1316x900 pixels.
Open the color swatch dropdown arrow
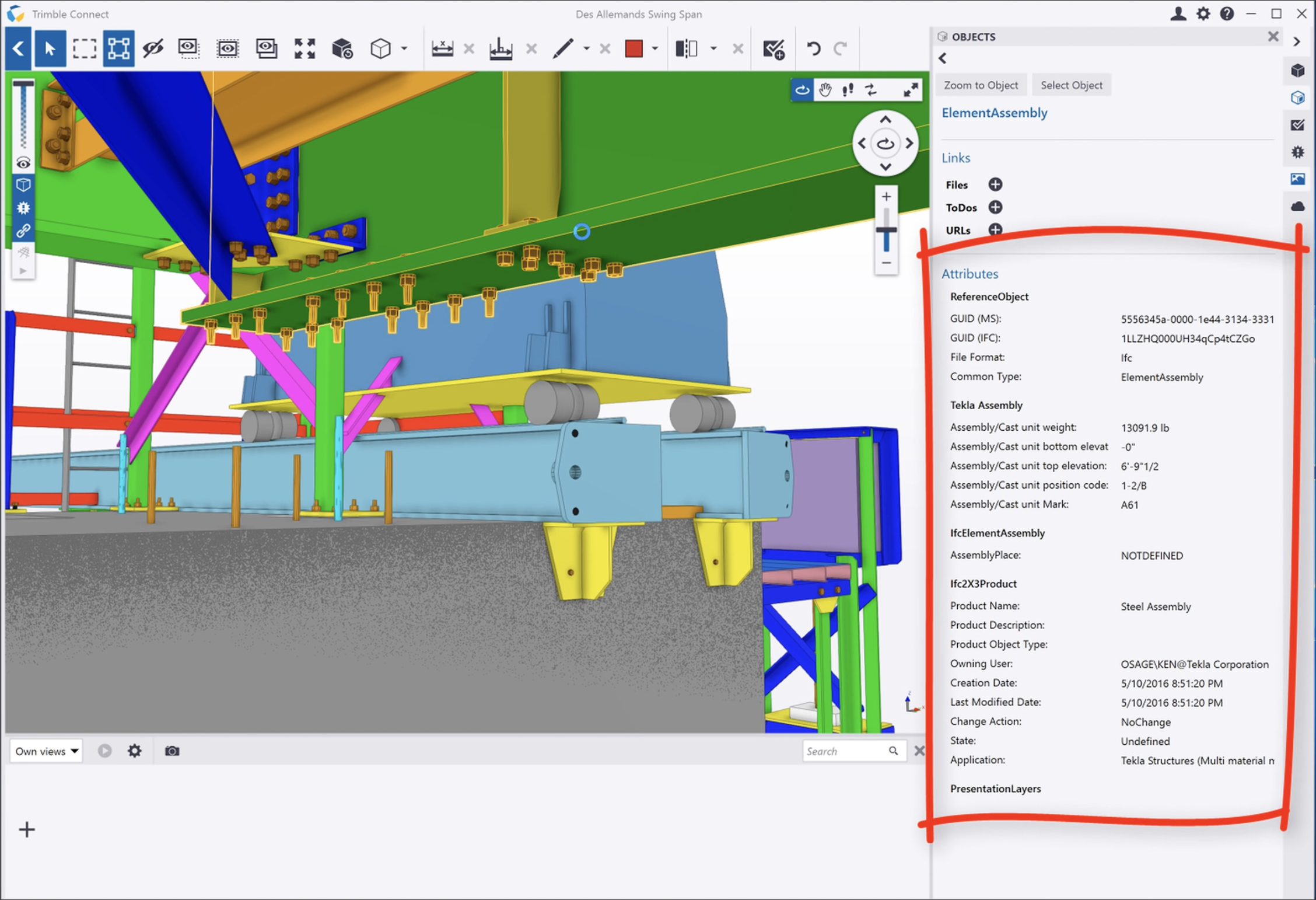pos(654,48)
